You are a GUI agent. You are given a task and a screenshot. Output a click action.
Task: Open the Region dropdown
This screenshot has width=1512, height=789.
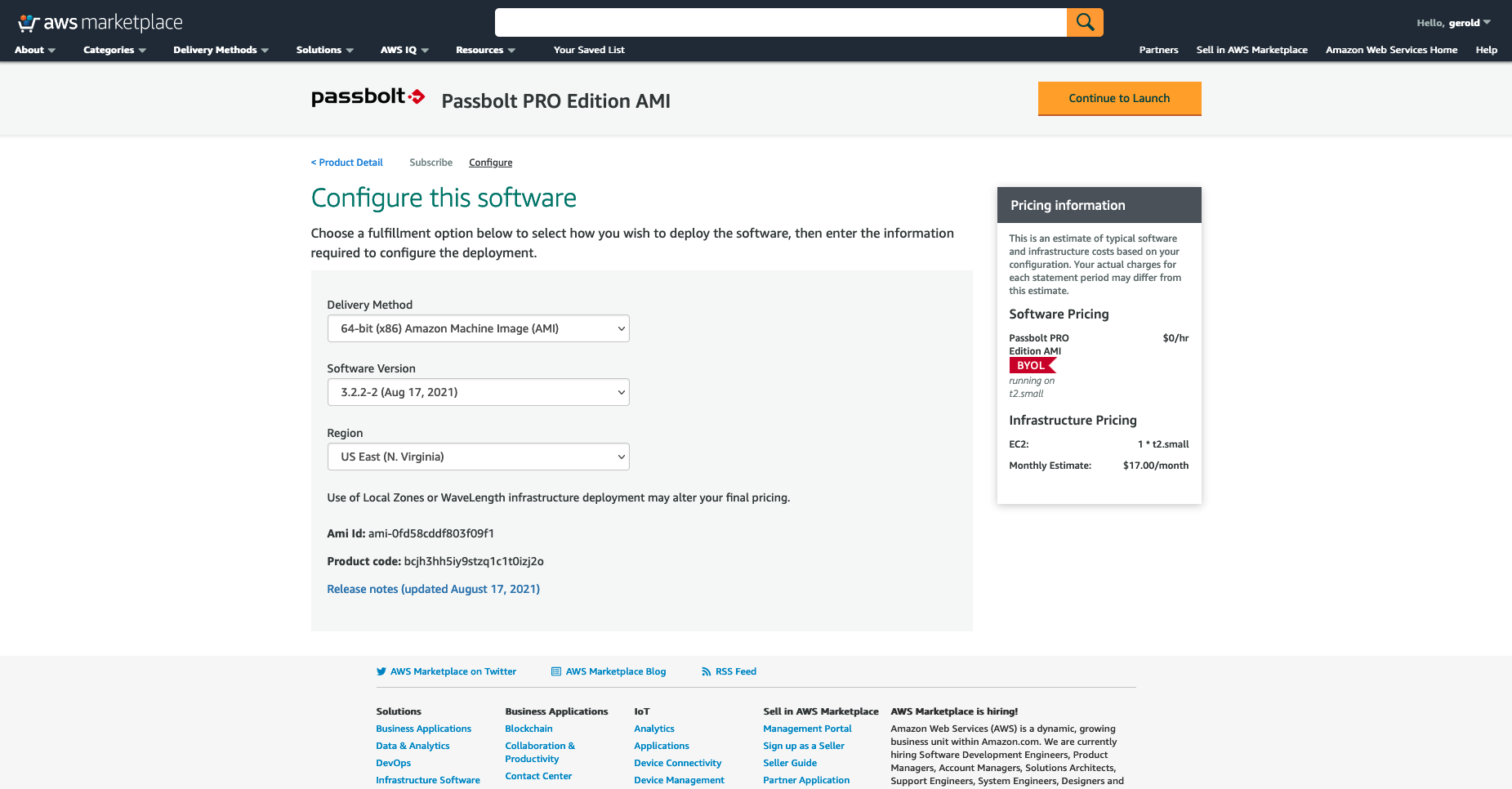click(479, 457)
